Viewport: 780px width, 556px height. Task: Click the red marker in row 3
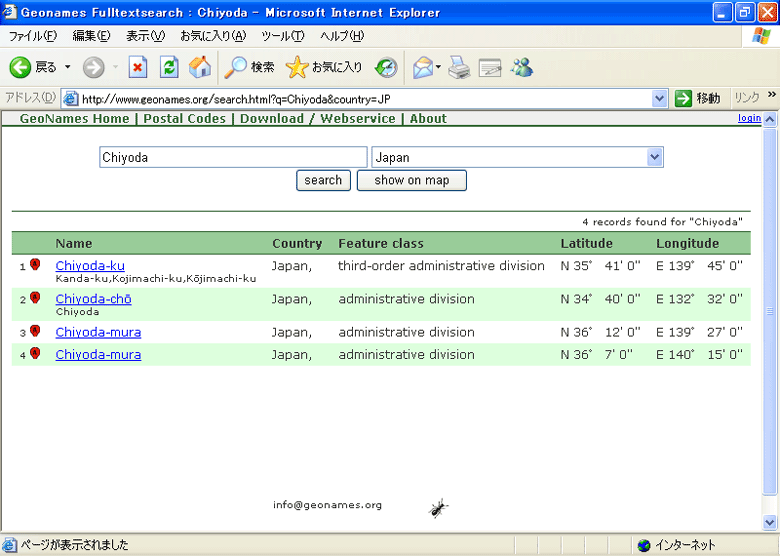click(x=35, y=331)
